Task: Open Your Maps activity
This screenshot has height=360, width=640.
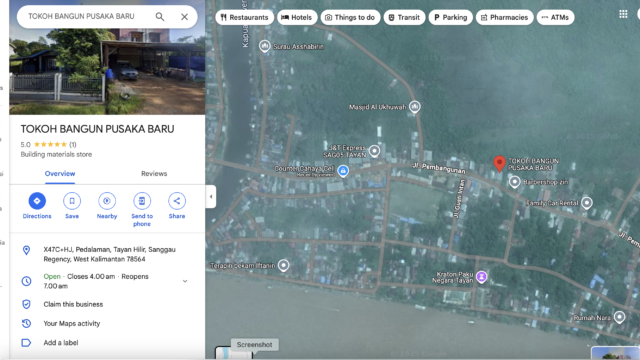Action: pyautogui.click(x=72, y=323)
